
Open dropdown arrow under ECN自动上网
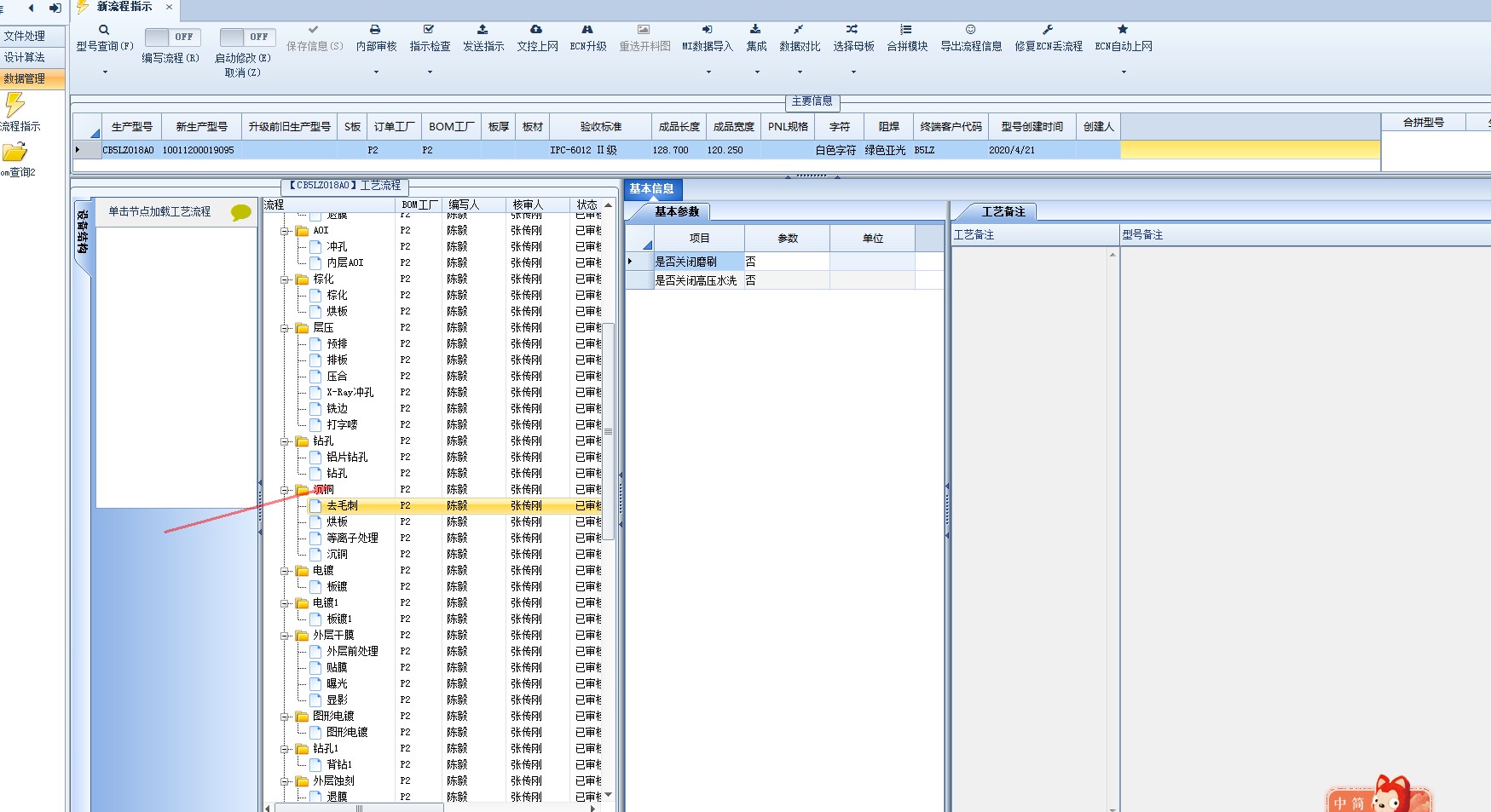pos(1124,72)
